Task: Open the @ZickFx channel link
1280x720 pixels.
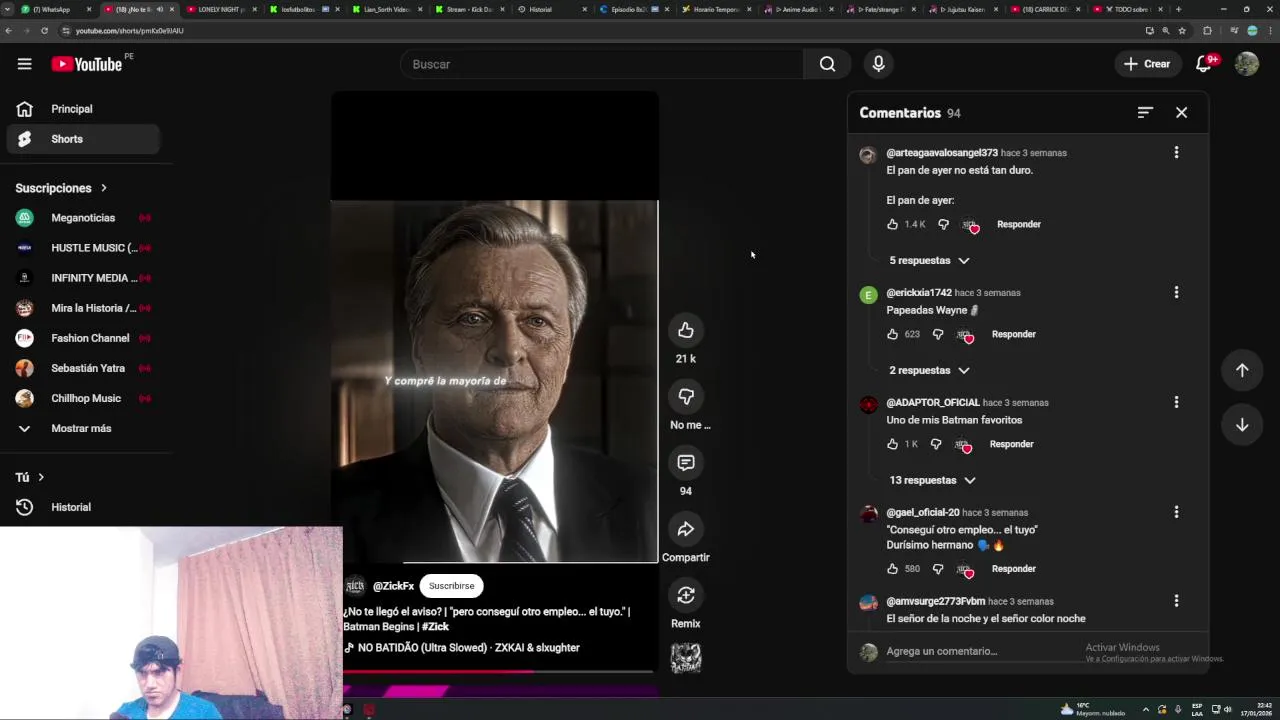Action: pos(393,586)
